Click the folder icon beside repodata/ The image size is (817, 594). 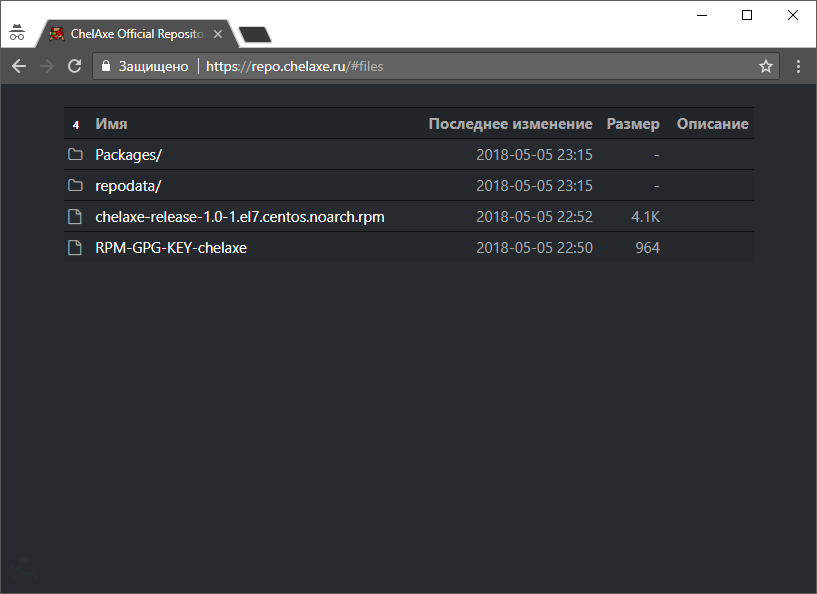[x=74, y=186]
